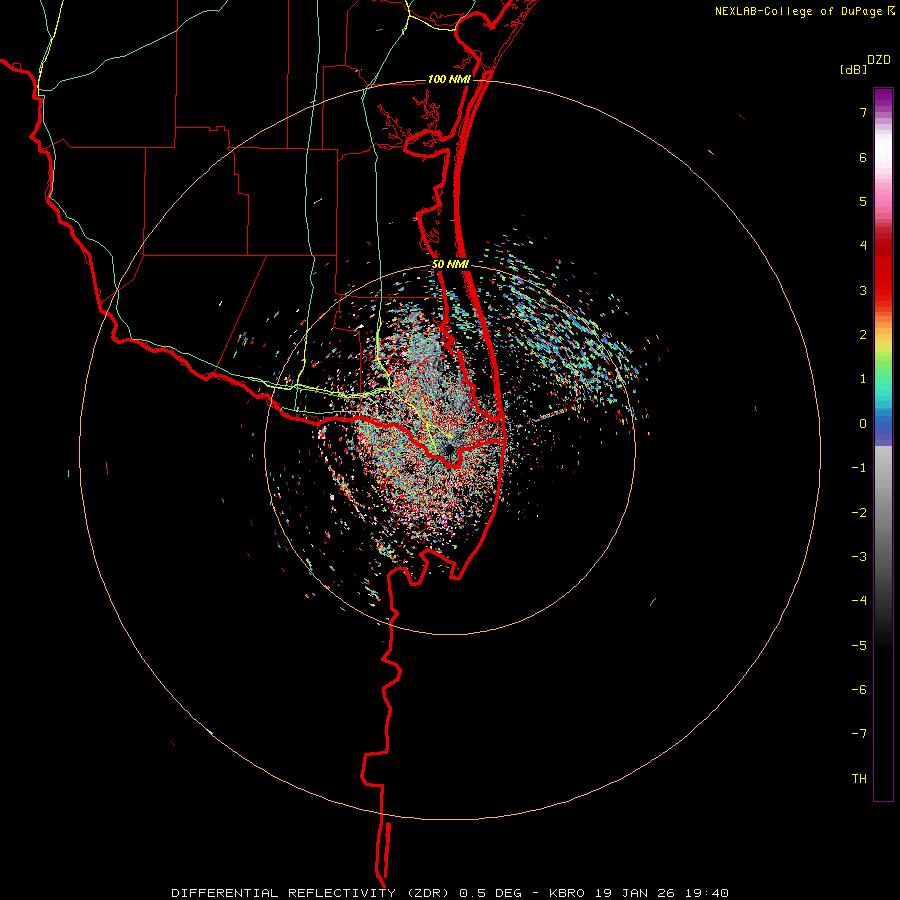Click the [dB] units label
Image resolution: width=900 pixels, height=900 pixels.
coord(853,69)
